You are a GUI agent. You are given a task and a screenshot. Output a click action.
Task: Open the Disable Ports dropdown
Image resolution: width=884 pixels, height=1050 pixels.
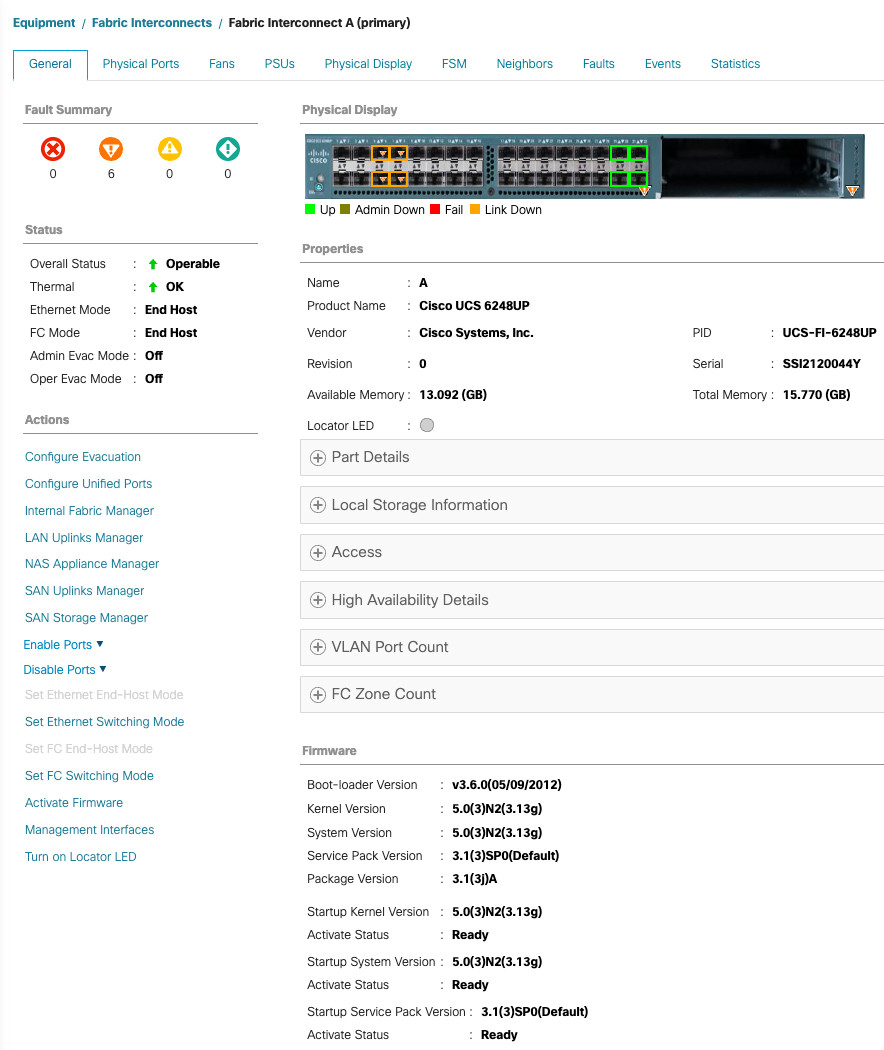[65, 670]
